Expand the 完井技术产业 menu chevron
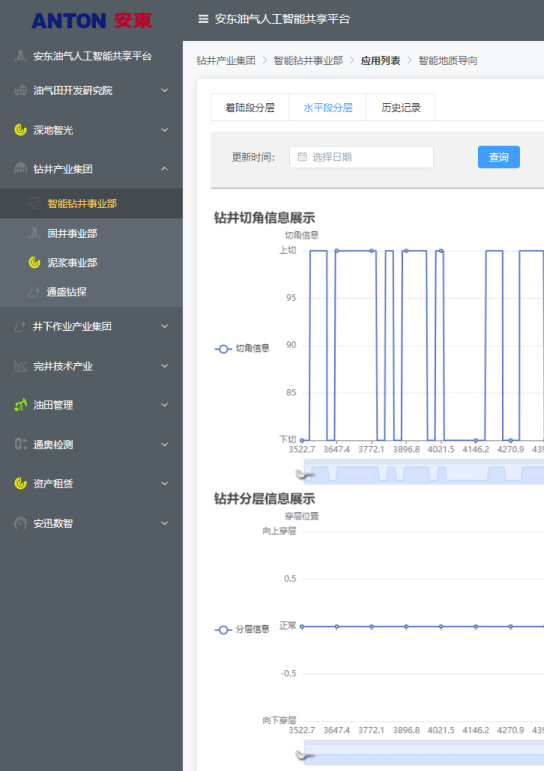Image resolution: width=544 pixels, height=771 pixels. [165, 366]
